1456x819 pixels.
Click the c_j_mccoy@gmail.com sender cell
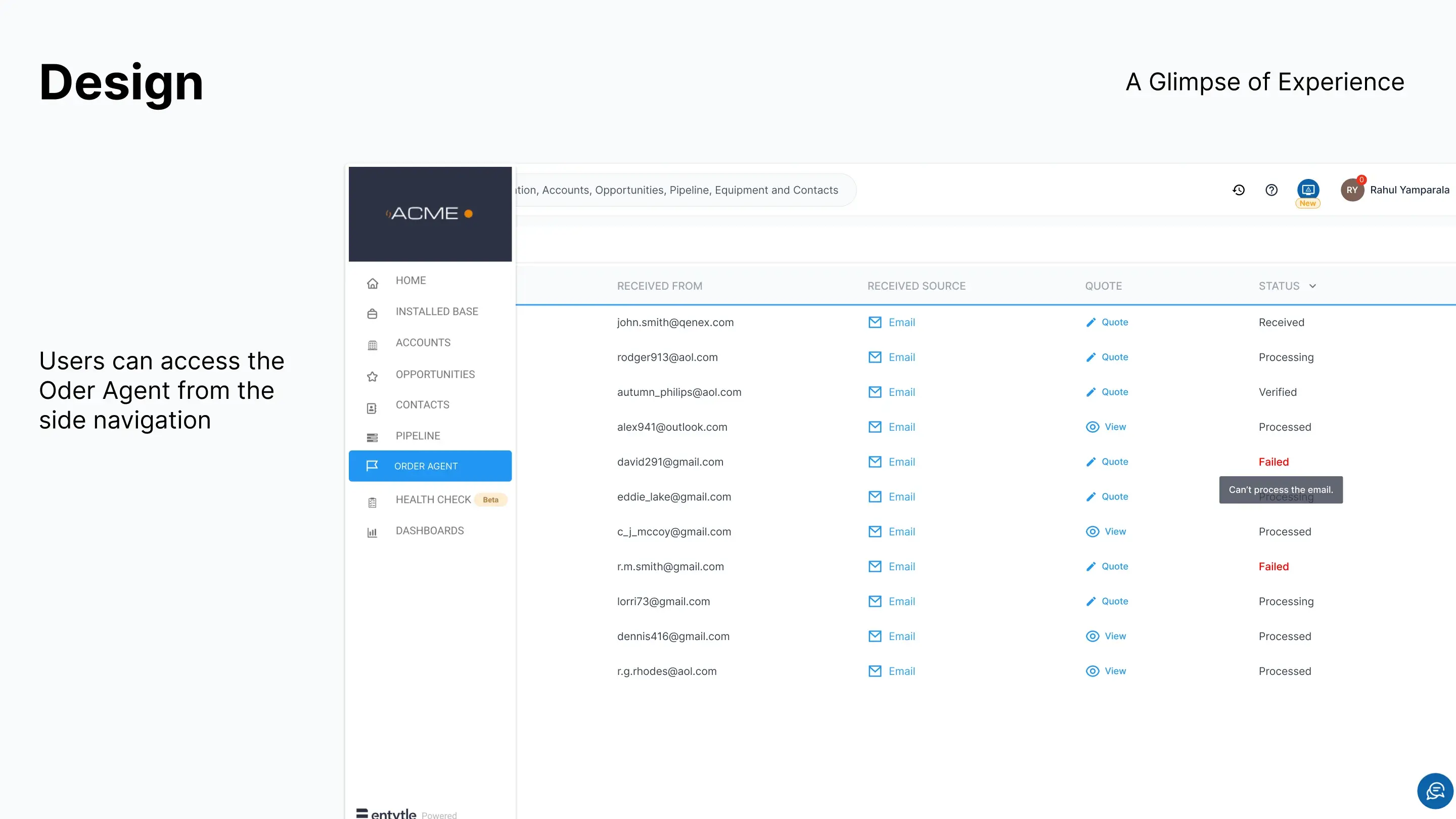click(x=674, y=532)
